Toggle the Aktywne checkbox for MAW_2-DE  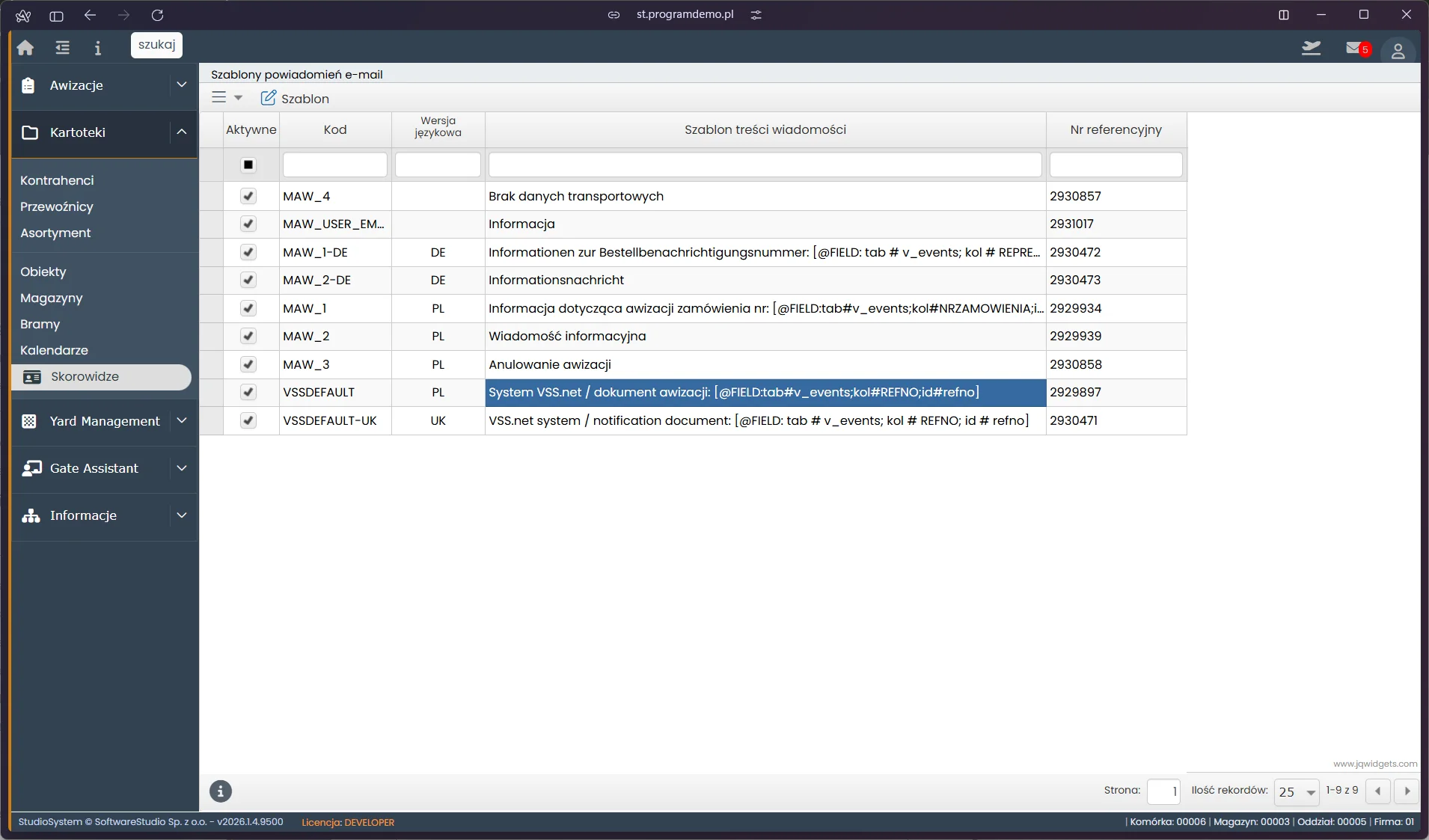(x=248, y=280)
